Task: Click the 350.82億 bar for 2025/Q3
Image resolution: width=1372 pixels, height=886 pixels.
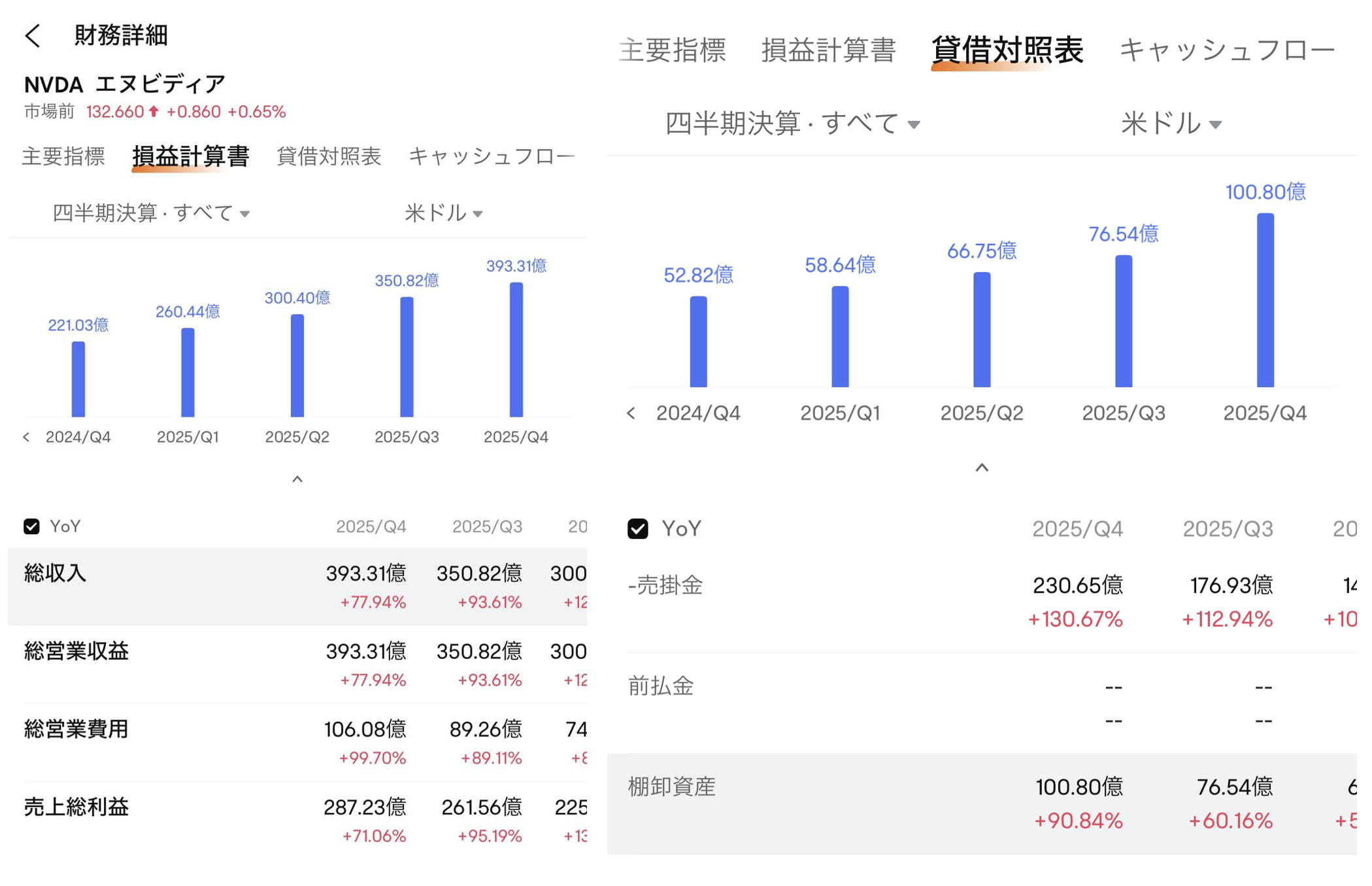Action: [407, 356]
